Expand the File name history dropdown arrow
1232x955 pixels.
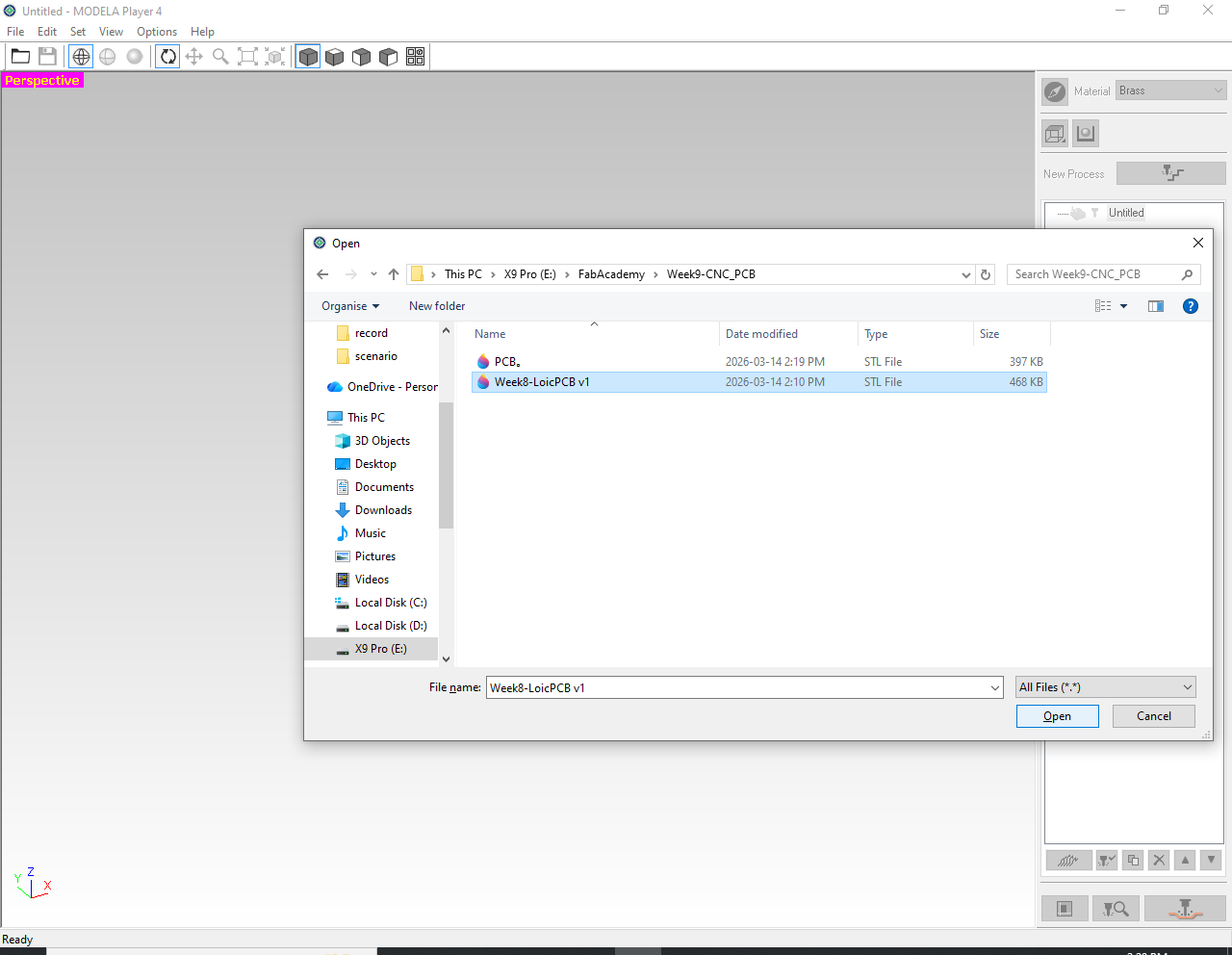click(x=995, y=687)
